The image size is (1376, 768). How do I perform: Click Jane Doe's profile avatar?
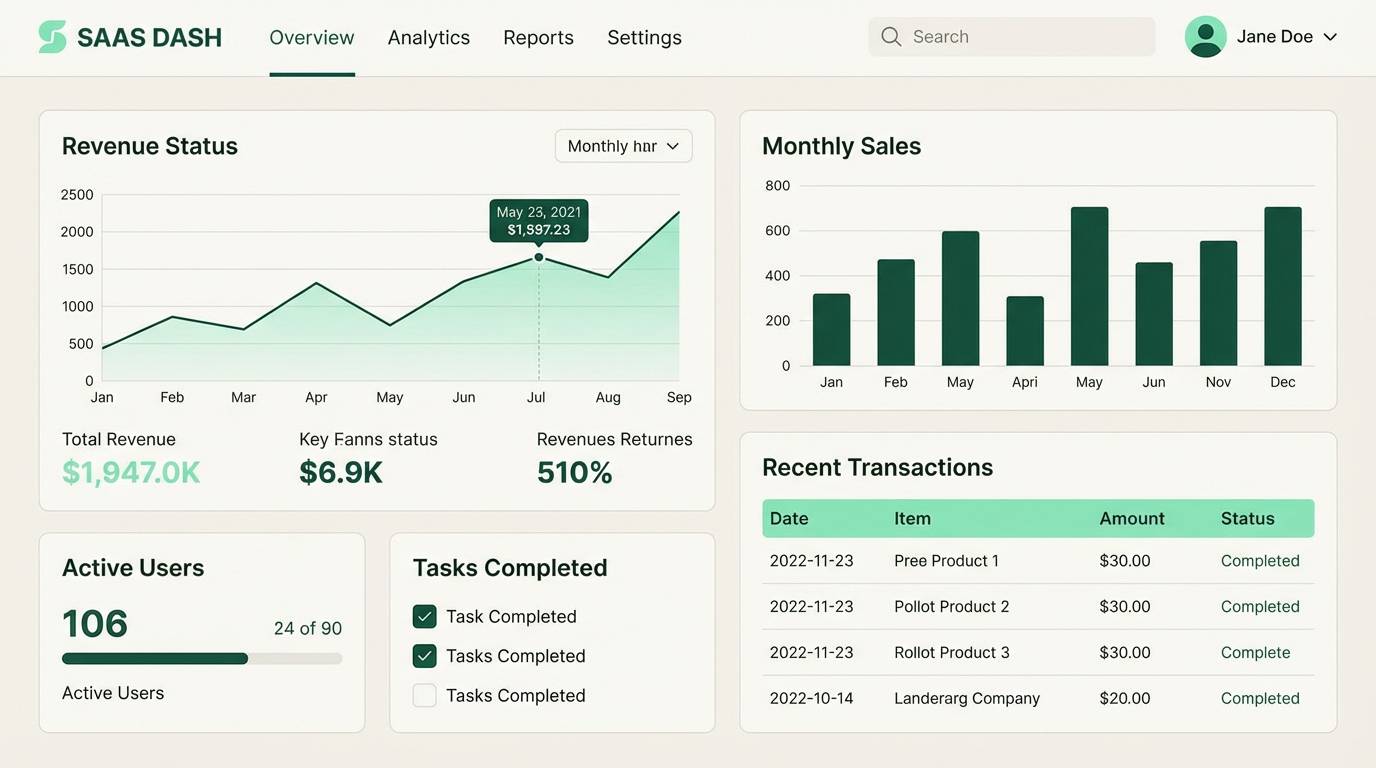[x=1204, y=35]
